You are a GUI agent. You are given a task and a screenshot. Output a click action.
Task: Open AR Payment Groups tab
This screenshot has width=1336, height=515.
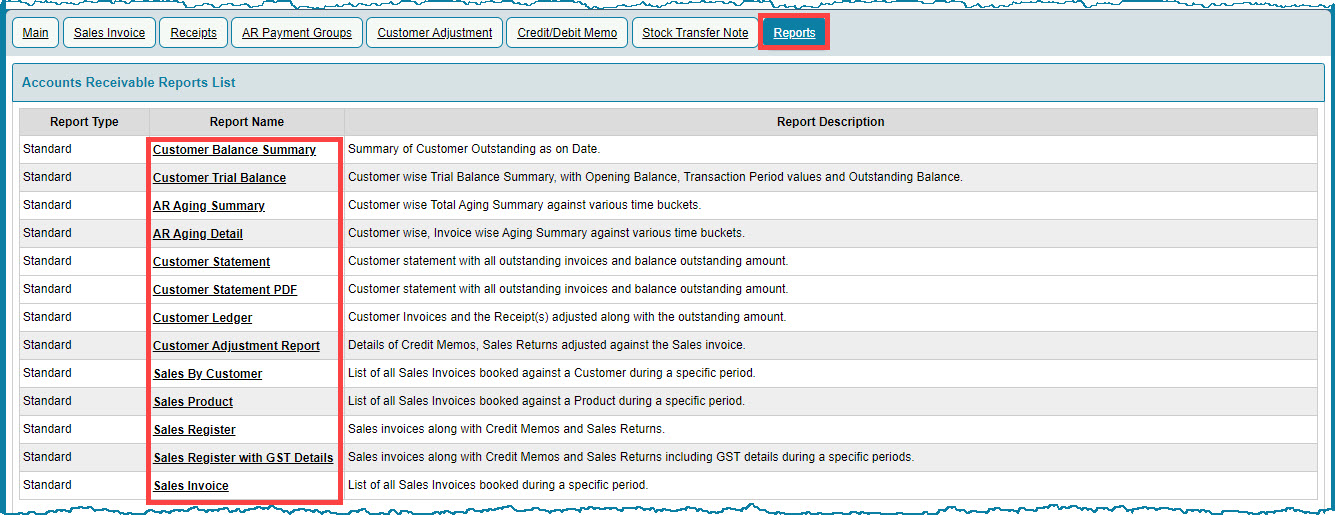297,33
